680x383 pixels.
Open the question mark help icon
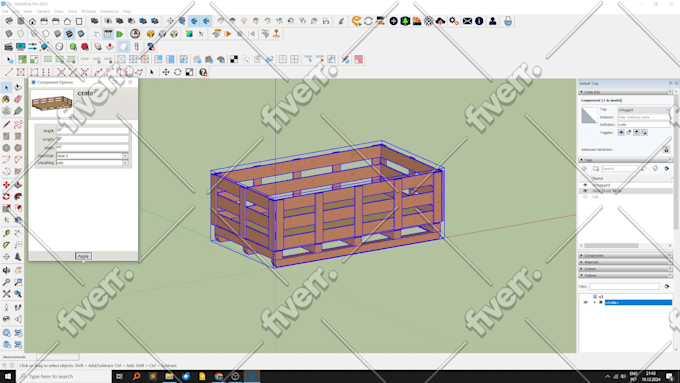pyautogui.click(x=203, y=72)
